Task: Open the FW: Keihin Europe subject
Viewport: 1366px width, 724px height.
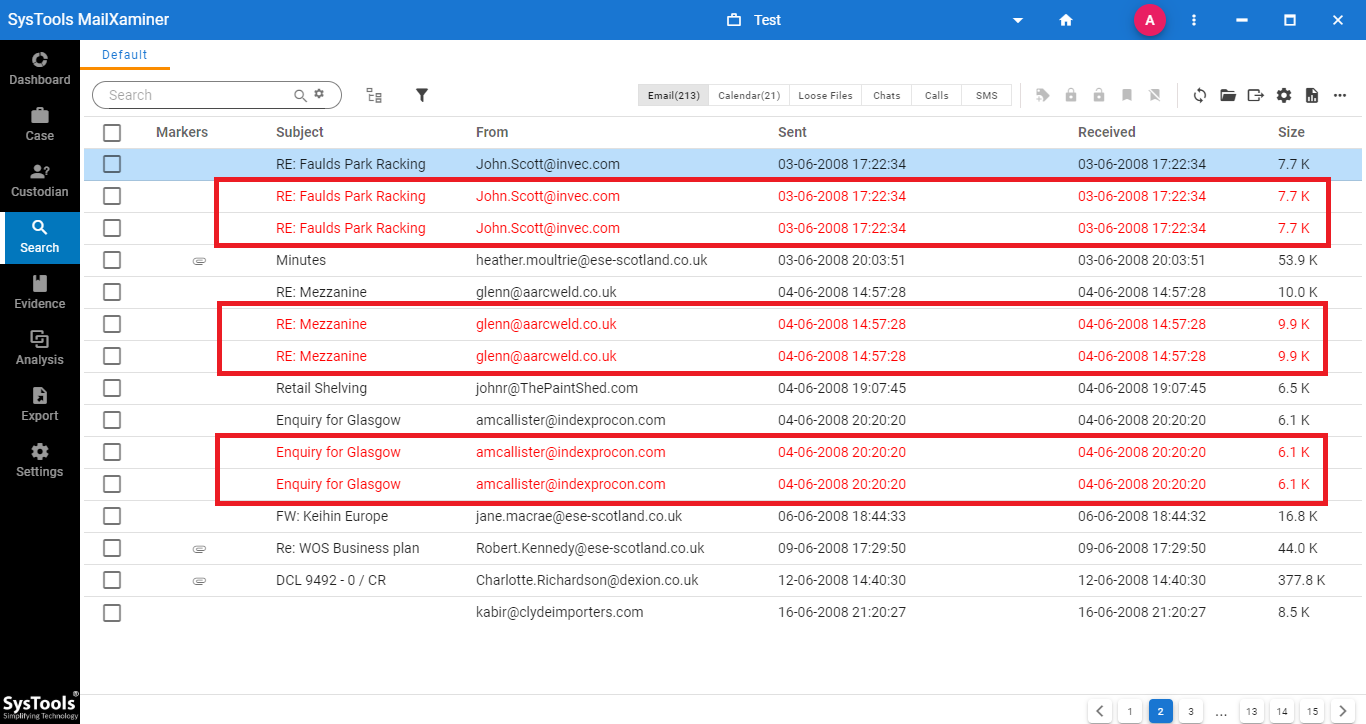Action: pos(332,516)
